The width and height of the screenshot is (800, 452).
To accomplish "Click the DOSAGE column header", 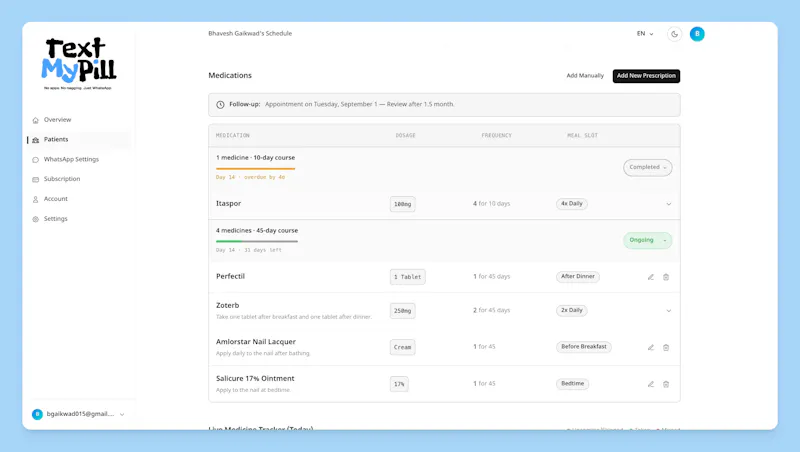I will click(x=406, y=136).
